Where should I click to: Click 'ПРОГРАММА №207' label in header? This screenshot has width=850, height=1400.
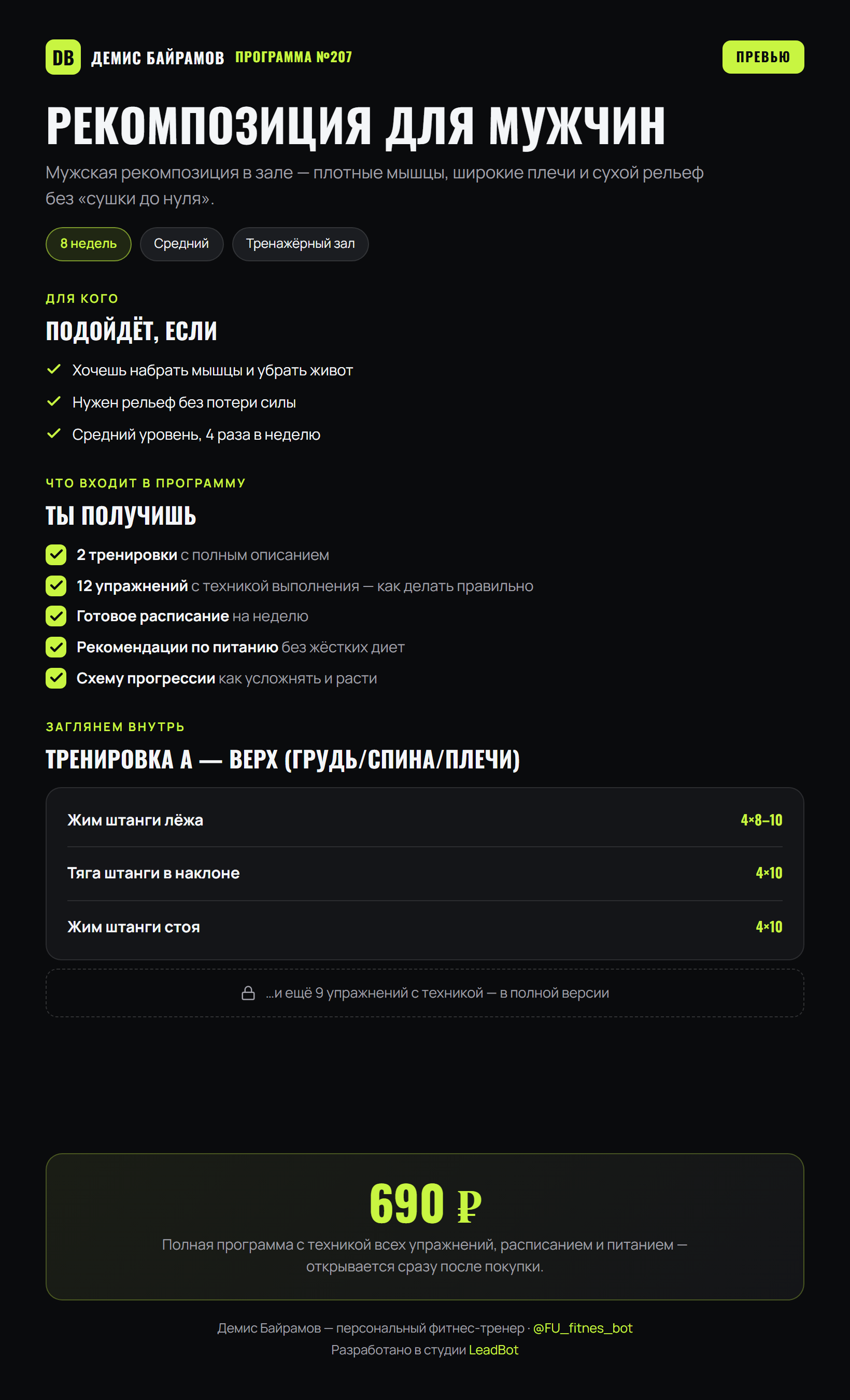pos(293,57)
